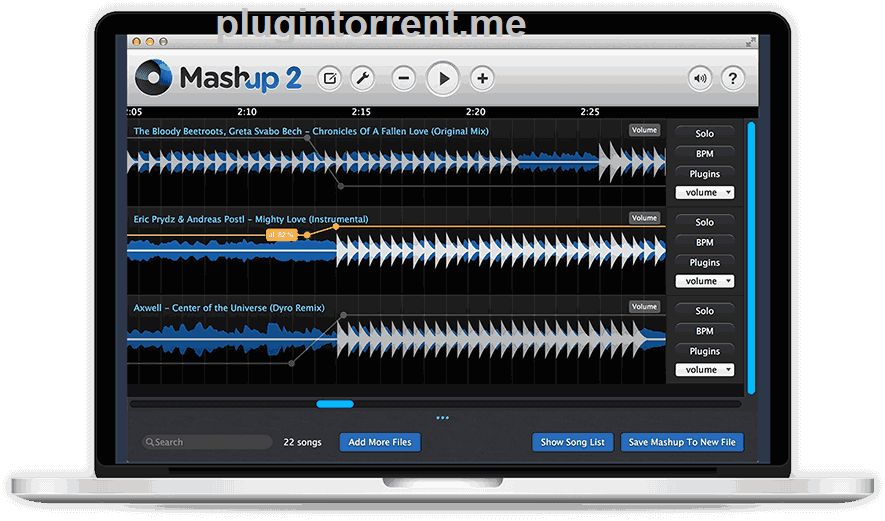Open help with the question mark
885x521 pixels.
pyautogui.click(x=733, y=78)
